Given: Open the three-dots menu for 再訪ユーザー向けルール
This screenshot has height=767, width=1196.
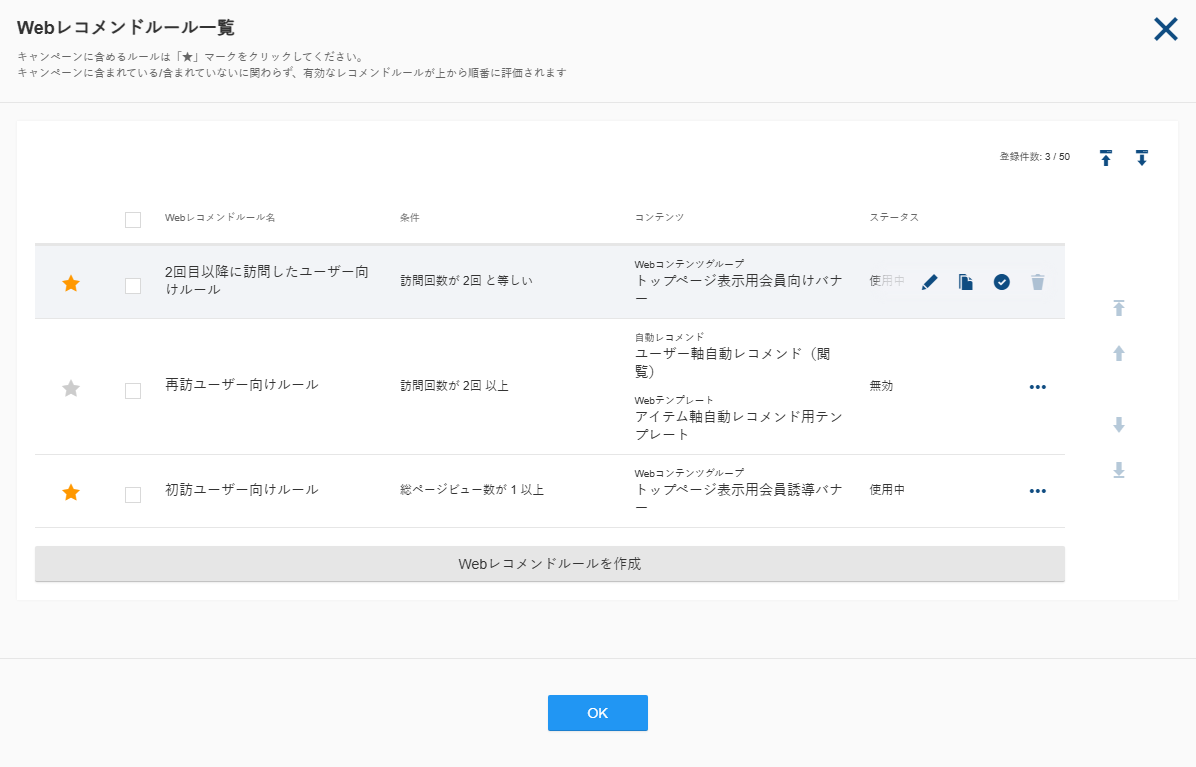Looking at the screenshot, I should [x=1037, y=387].
